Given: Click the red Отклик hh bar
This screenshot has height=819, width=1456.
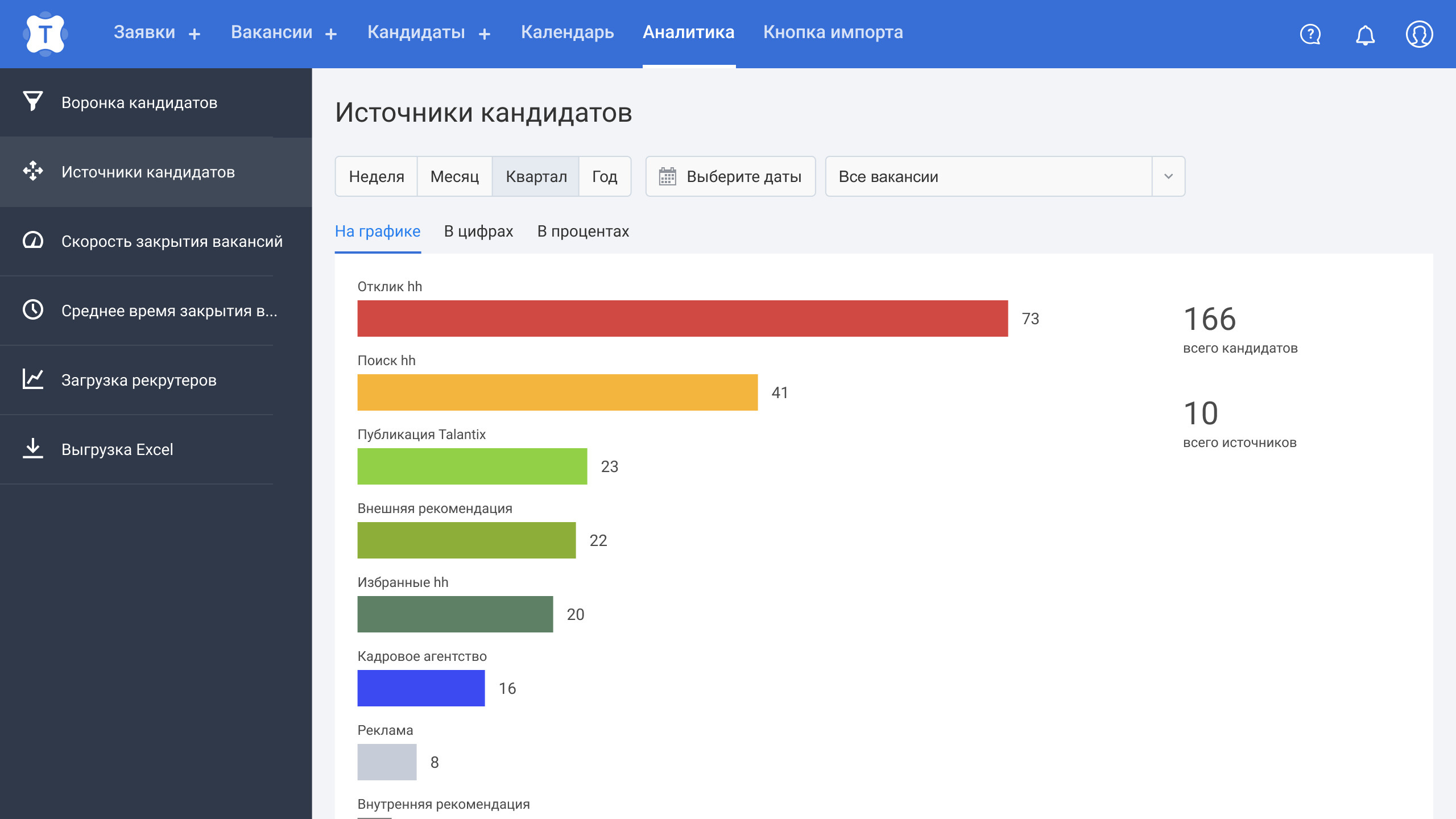Looking at the screenshot, I should (x=682, y=318).
